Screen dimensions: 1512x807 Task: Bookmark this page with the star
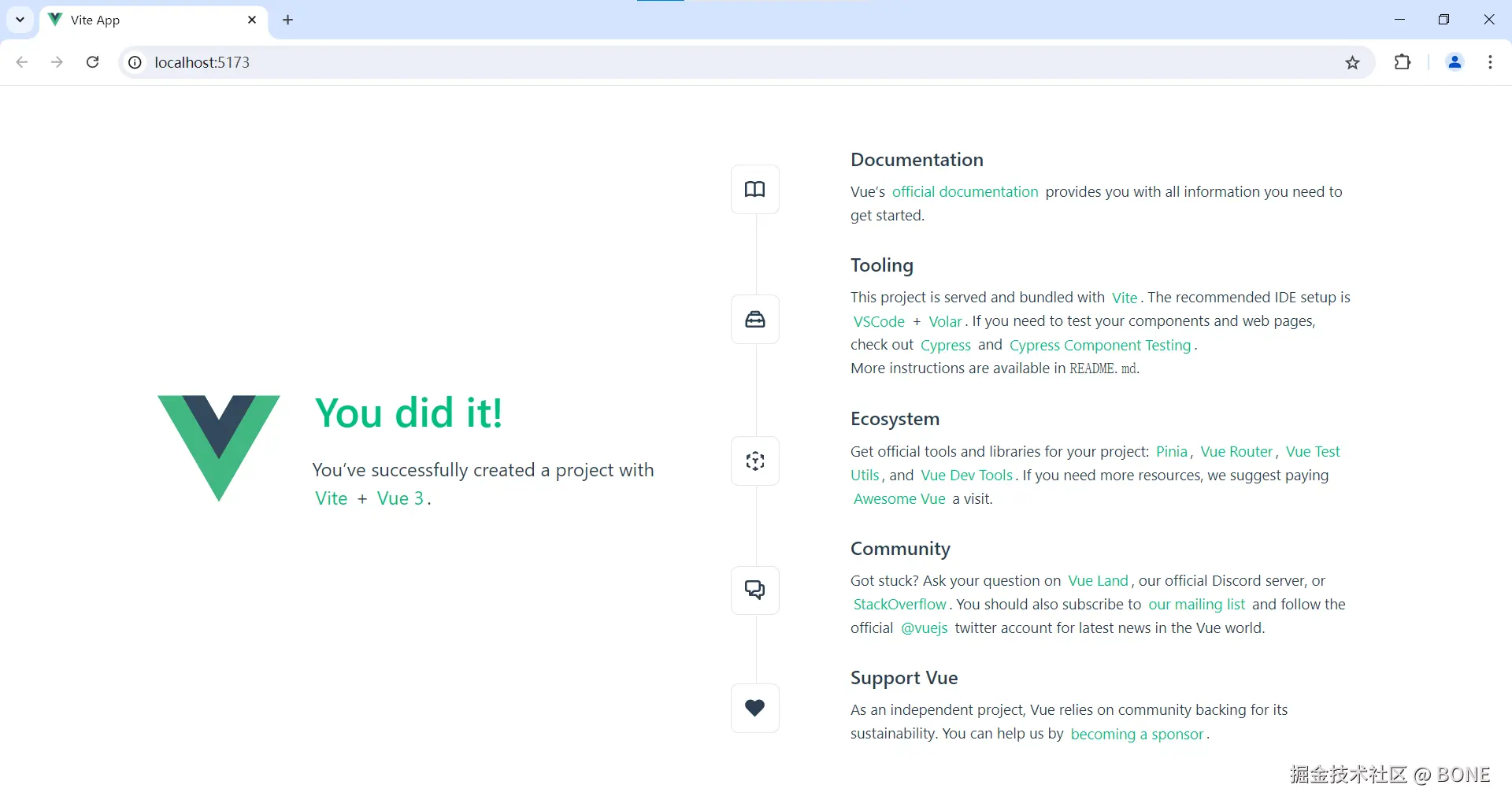[x=1352, y=62]
